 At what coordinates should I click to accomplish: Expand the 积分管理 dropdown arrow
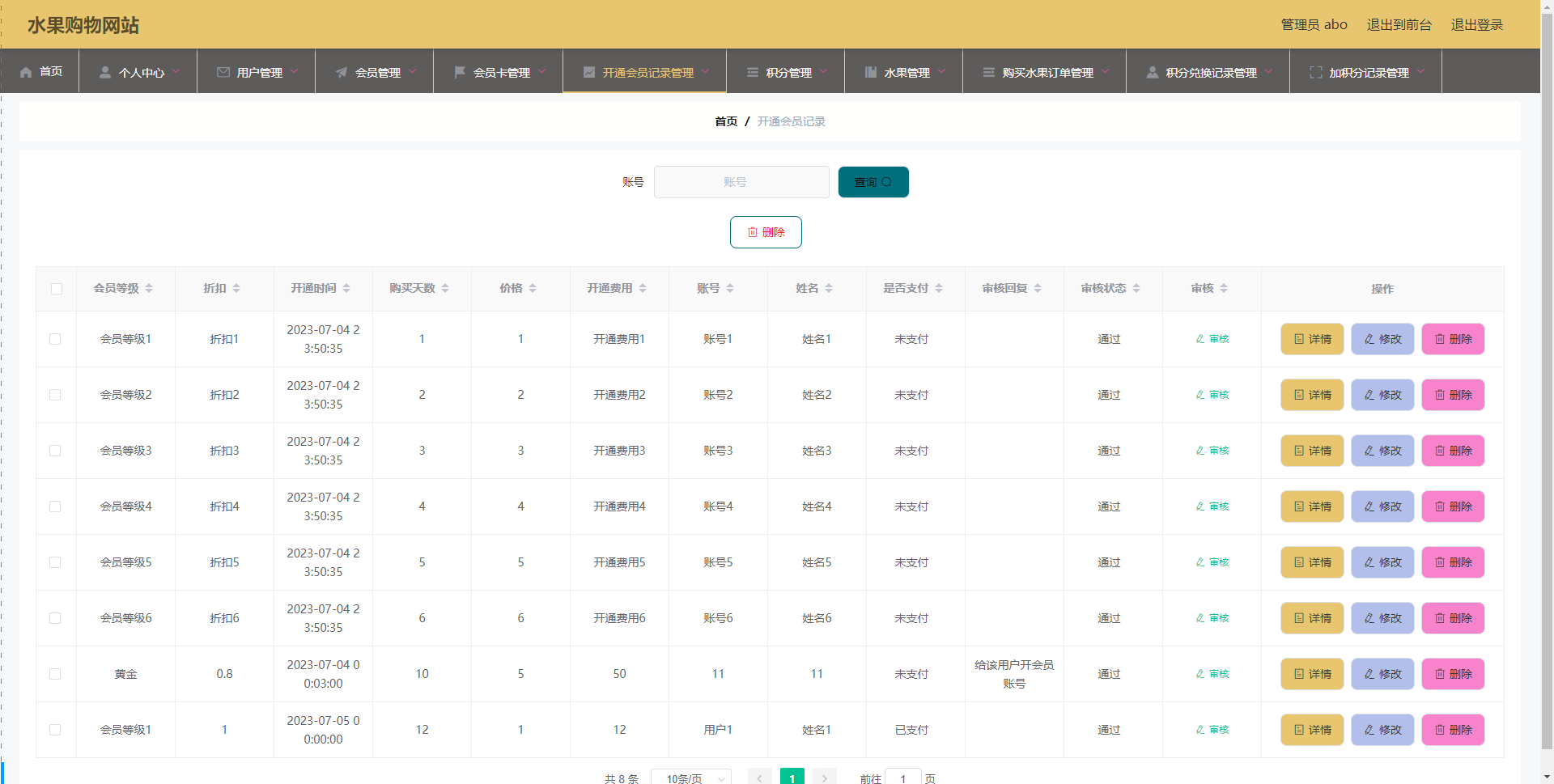coord(823,71)
